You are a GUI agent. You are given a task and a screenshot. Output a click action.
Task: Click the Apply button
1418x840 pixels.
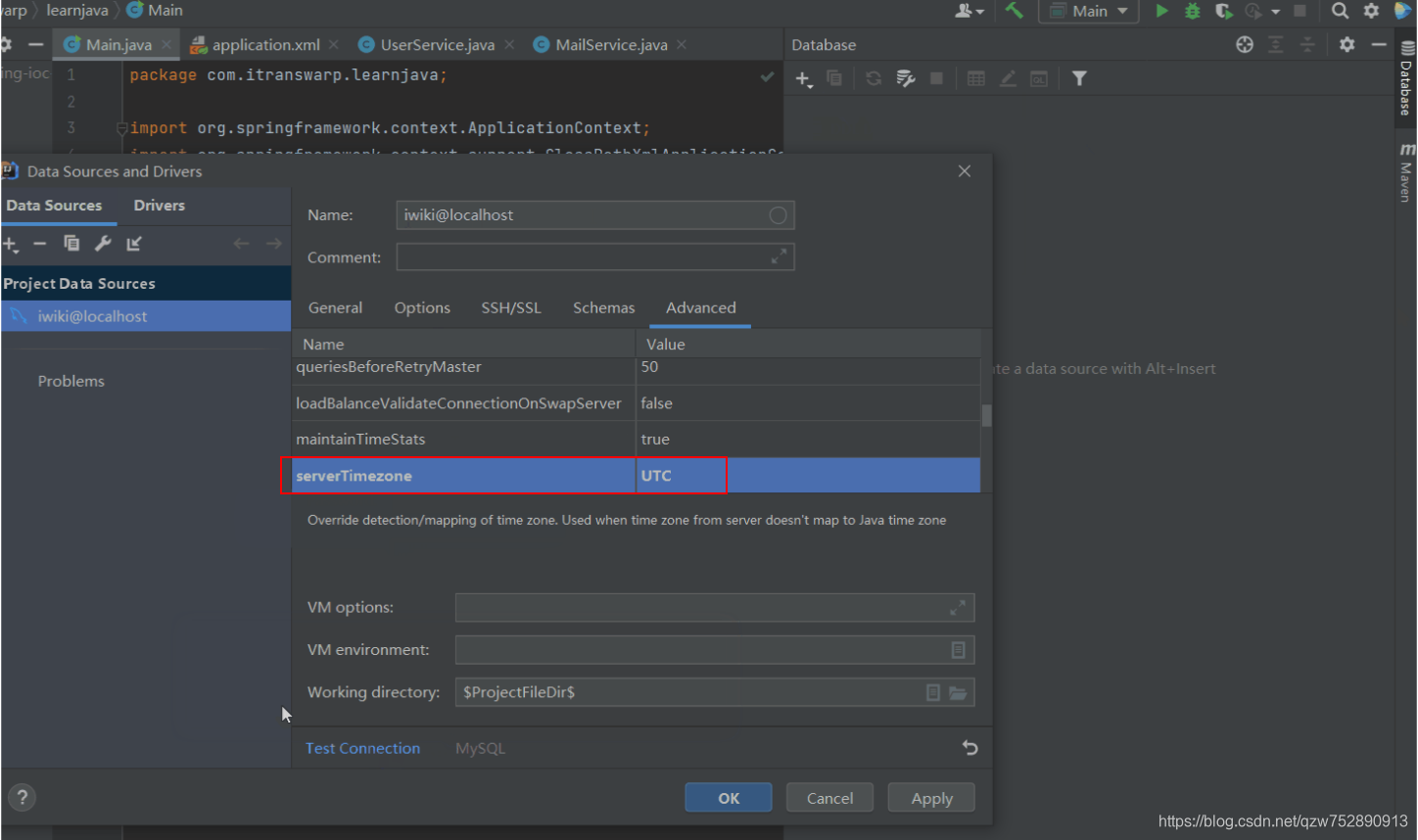931,798
